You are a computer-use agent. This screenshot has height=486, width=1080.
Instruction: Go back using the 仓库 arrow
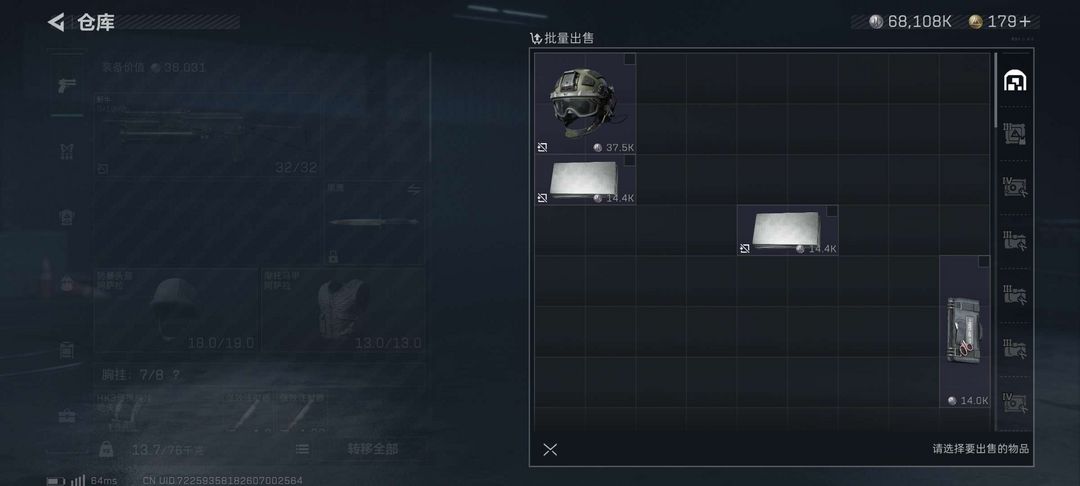tap(56, 22)
